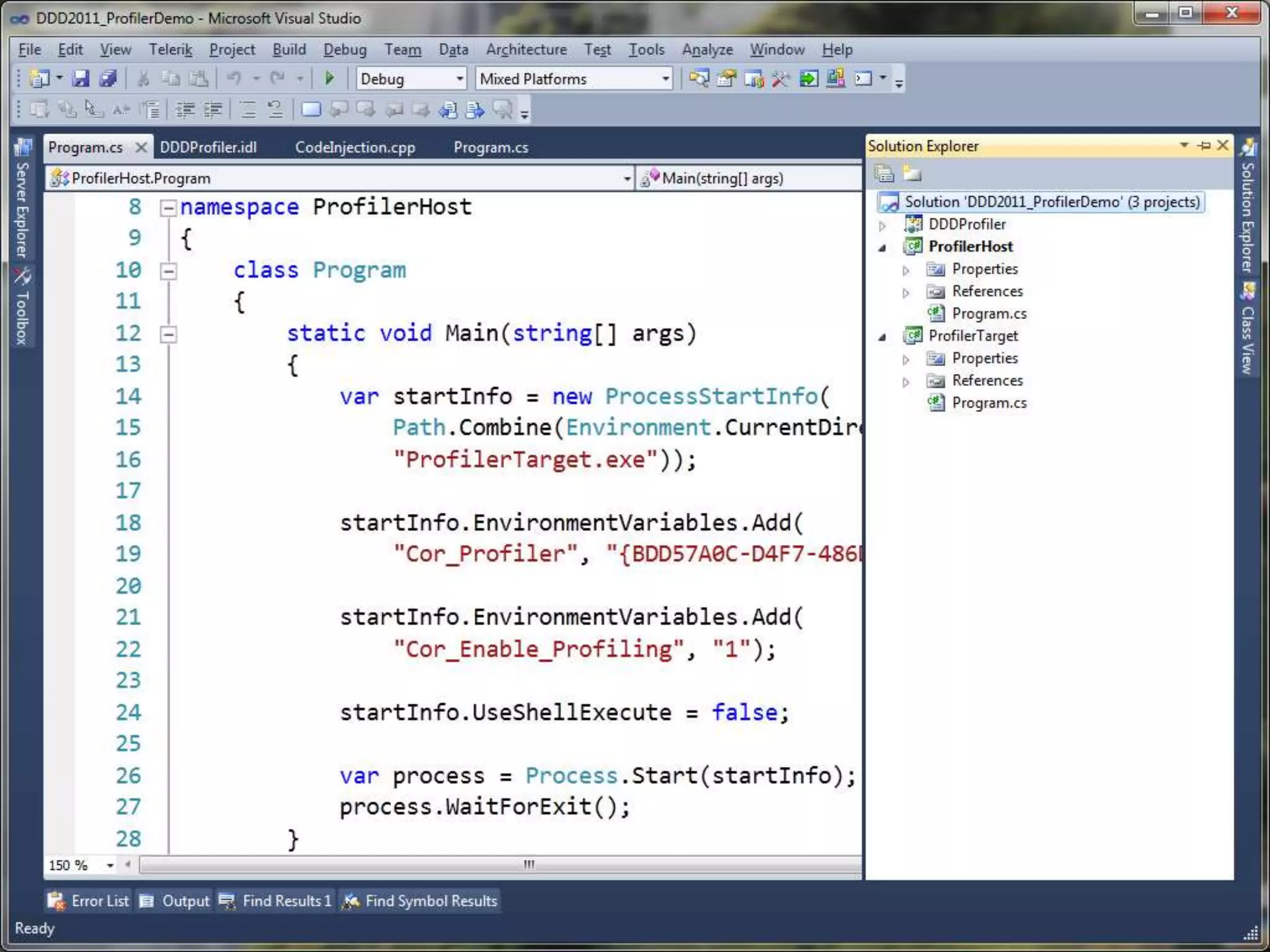Open the Build menu
This screenshot has width=1270, height=952.
(289, 50)
